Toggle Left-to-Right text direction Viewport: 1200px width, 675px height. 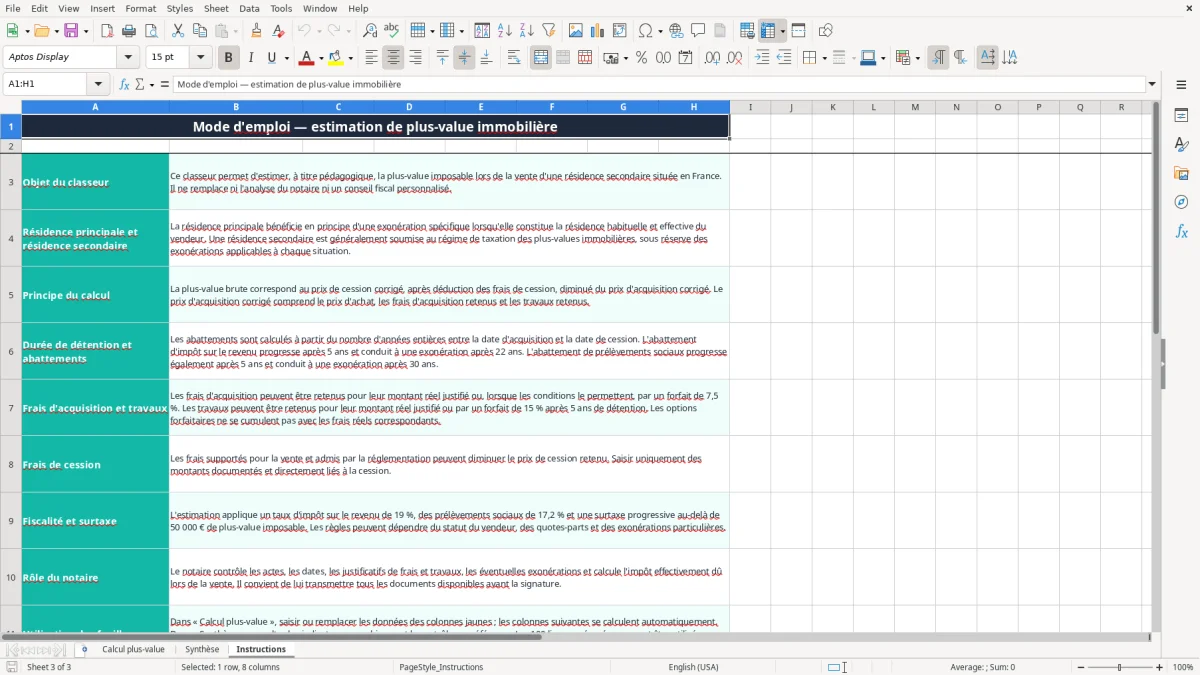(938, 58)
